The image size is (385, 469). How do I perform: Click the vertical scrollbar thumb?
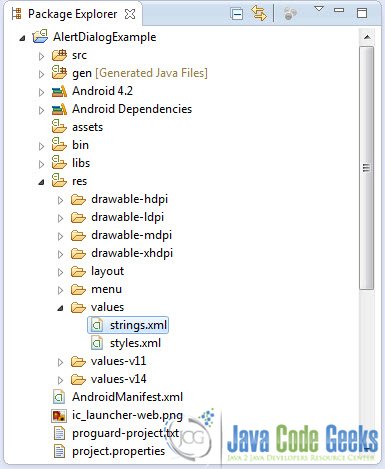pyautogui.click(x=367, y=168)
